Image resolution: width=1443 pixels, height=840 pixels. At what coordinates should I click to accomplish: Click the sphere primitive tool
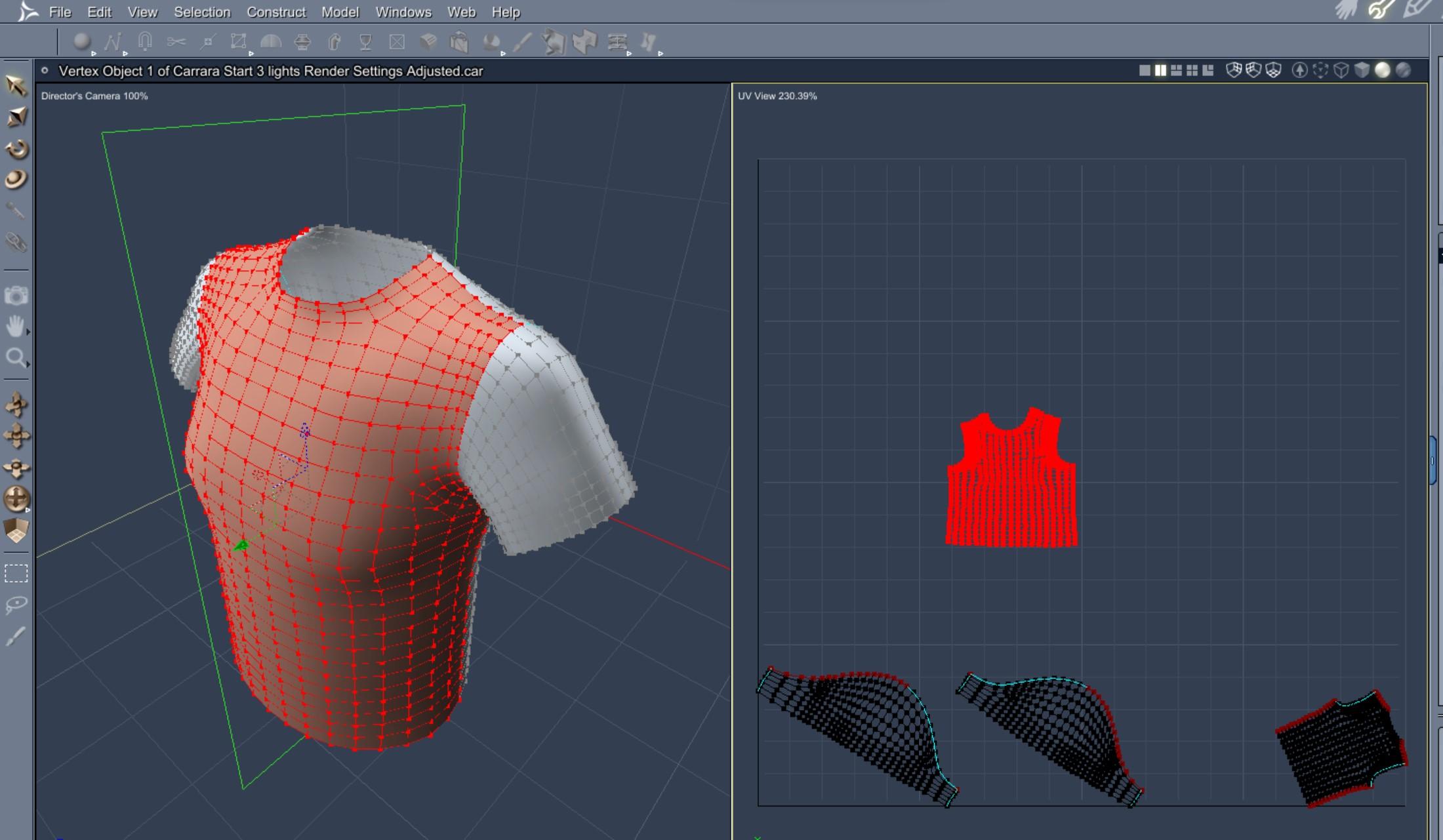(81, 42)
